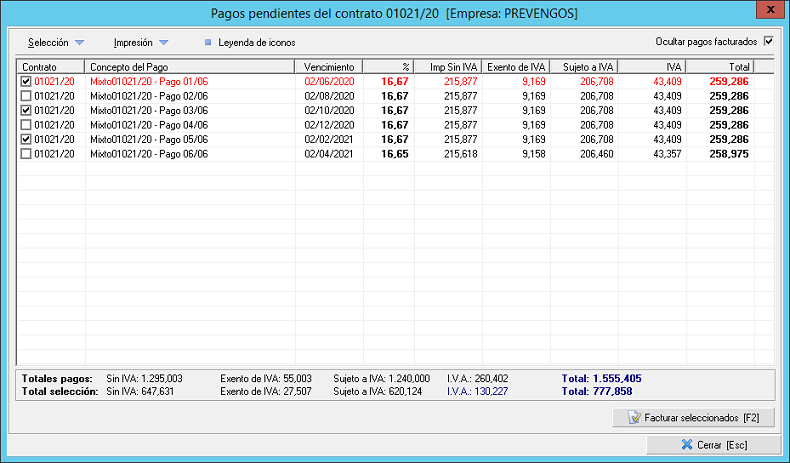Check the Pago 06/06 row checkbox

click(x=26, y=154)
